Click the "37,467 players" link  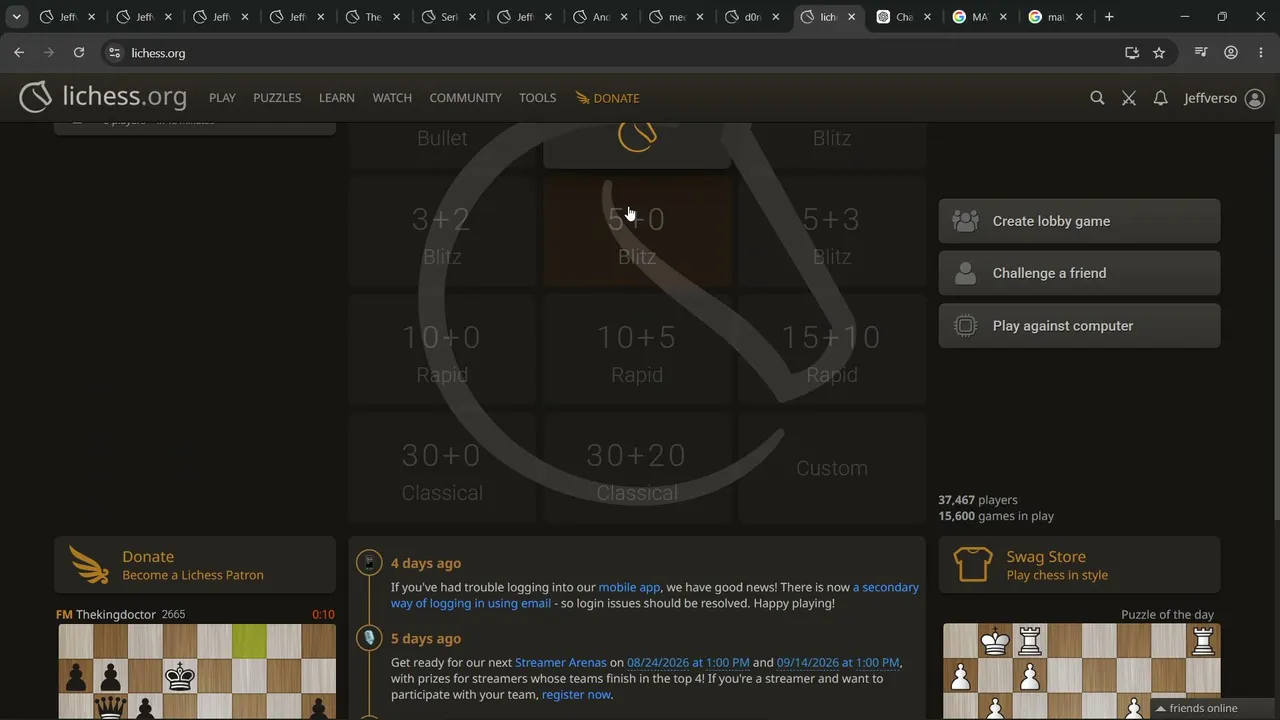(978, 500)
